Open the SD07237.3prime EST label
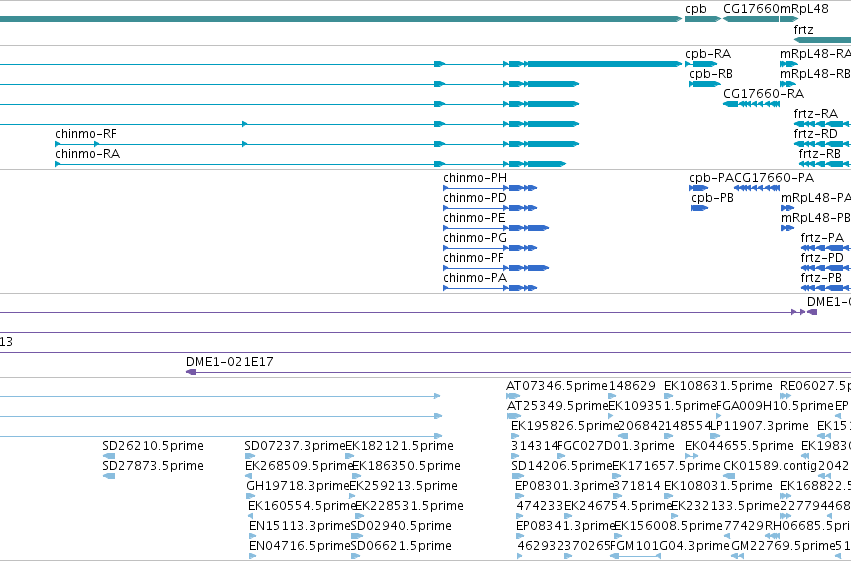Screen dimensions: 851x561 pos(295,446)
